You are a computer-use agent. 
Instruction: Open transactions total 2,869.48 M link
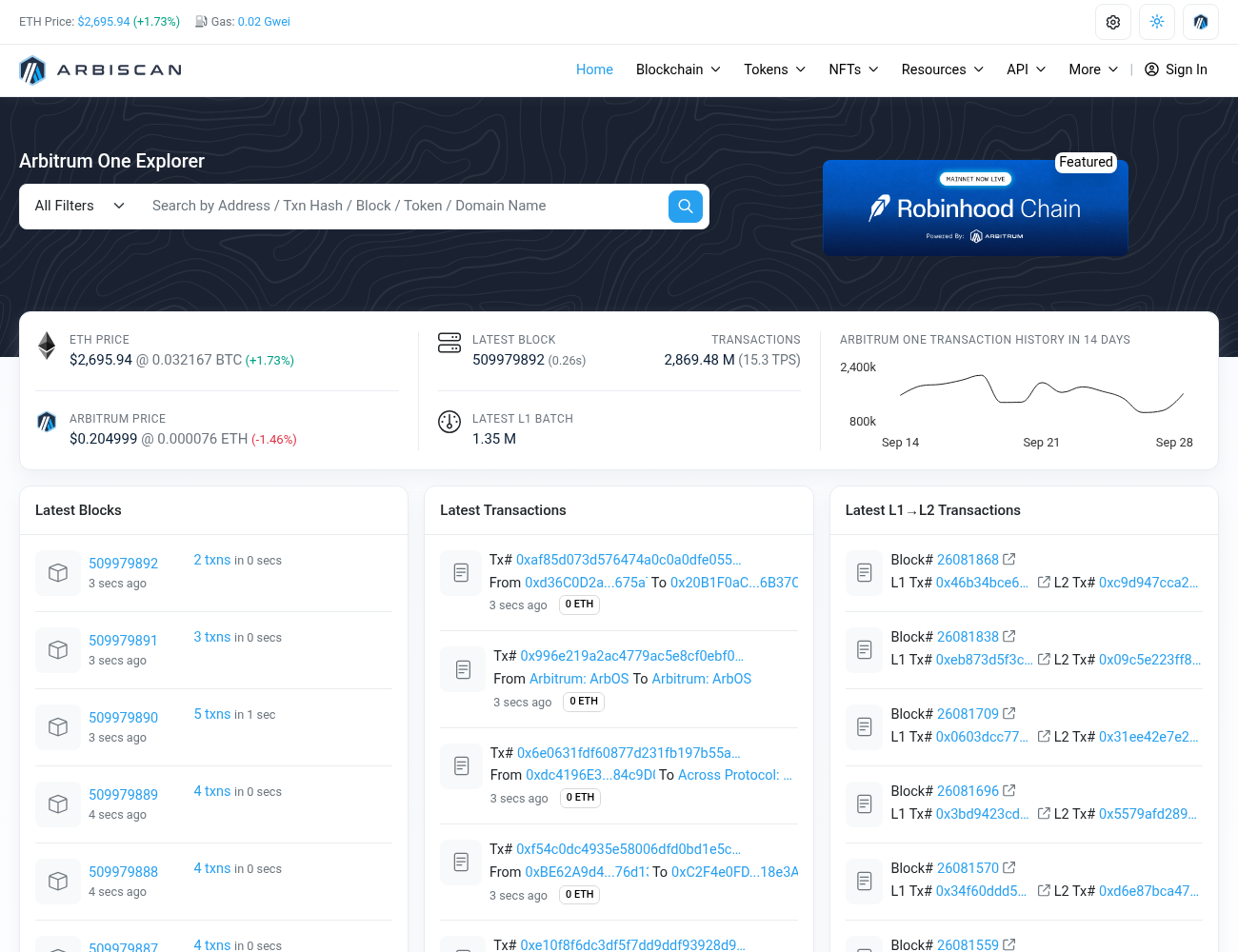tap(699, 360)
